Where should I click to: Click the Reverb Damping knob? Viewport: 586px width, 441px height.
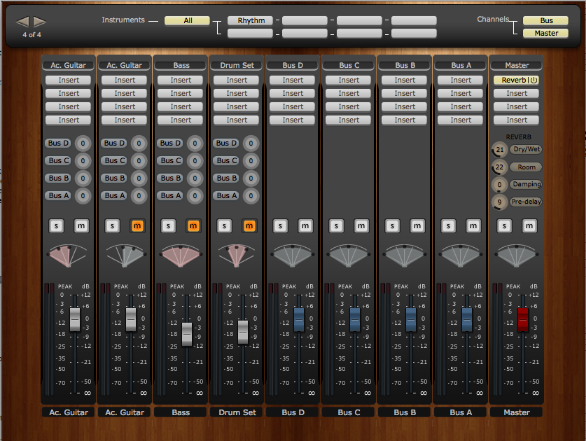click(x=499, y=185)
